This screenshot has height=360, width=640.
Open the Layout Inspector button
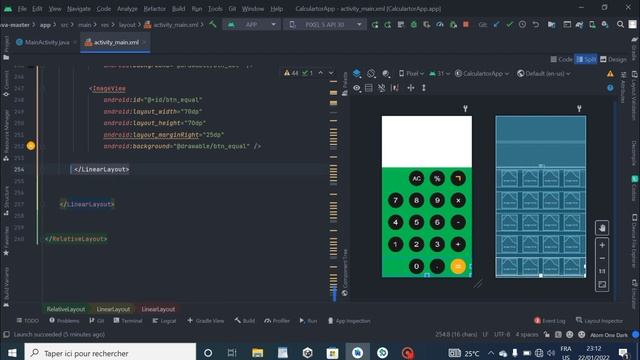coord(599,321)
